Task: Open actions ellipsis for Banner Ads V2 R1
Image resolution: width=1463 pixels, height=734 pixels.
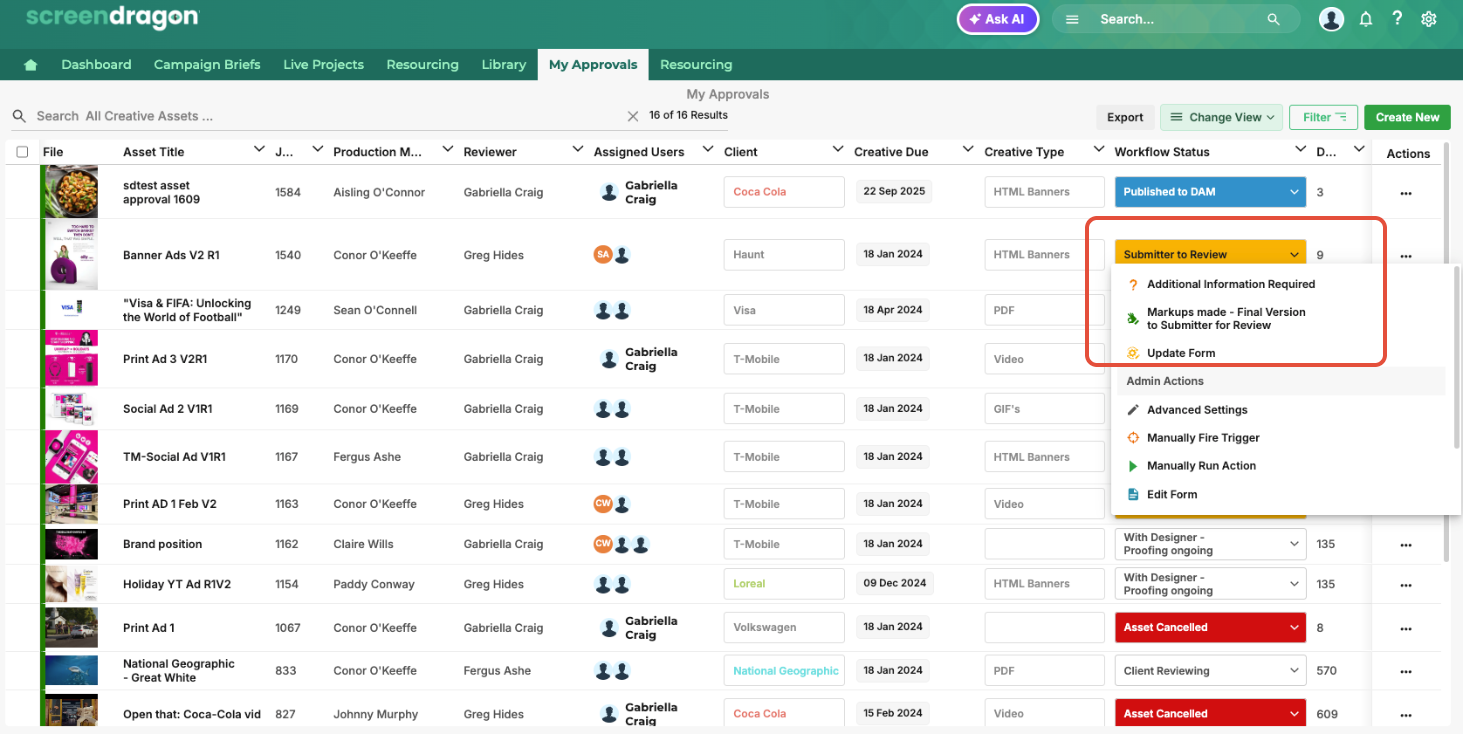Action: pos(1406,256)
